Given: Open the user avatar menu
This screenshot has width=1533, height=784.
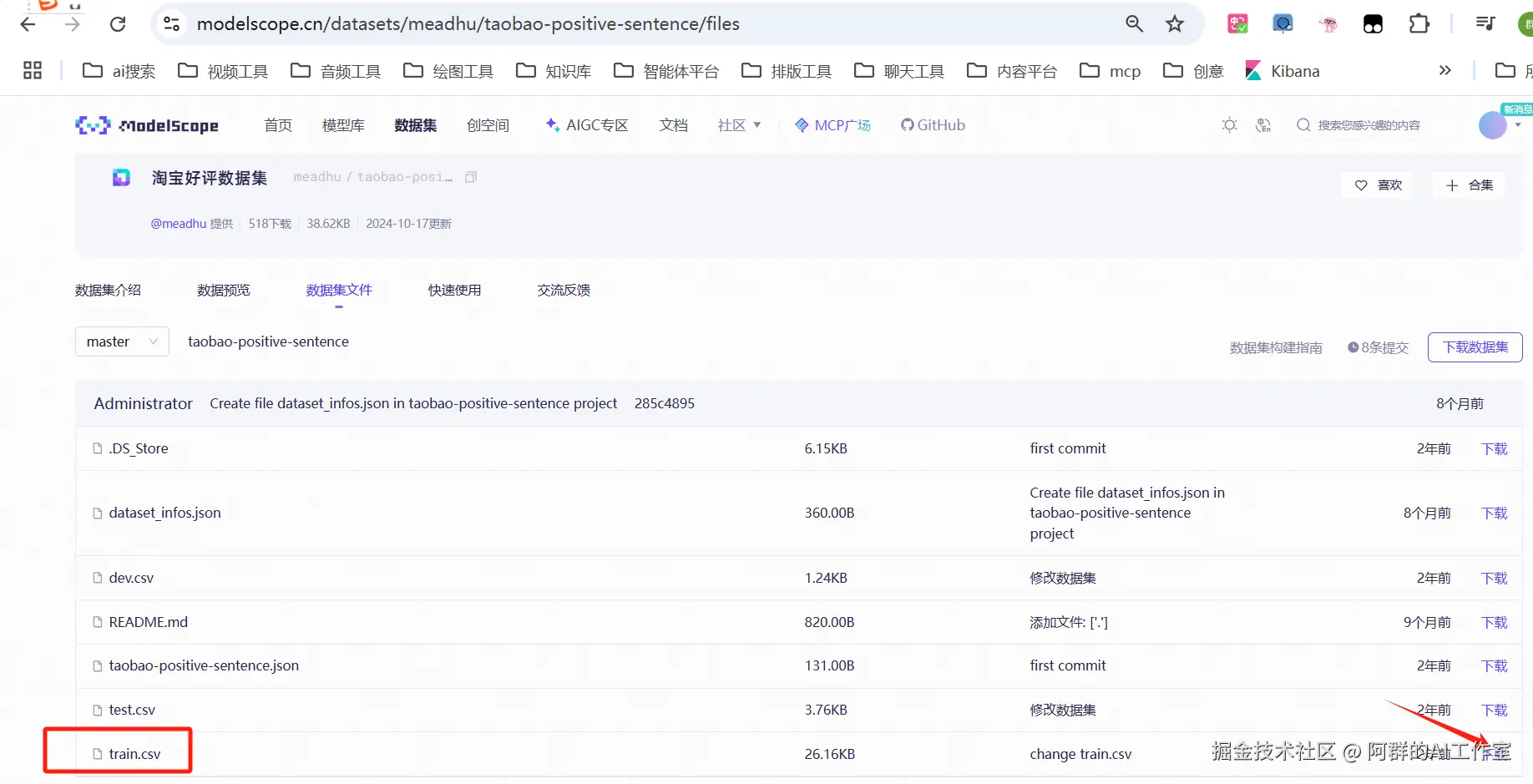Looking at the screenshot, I should point(1493,125).
